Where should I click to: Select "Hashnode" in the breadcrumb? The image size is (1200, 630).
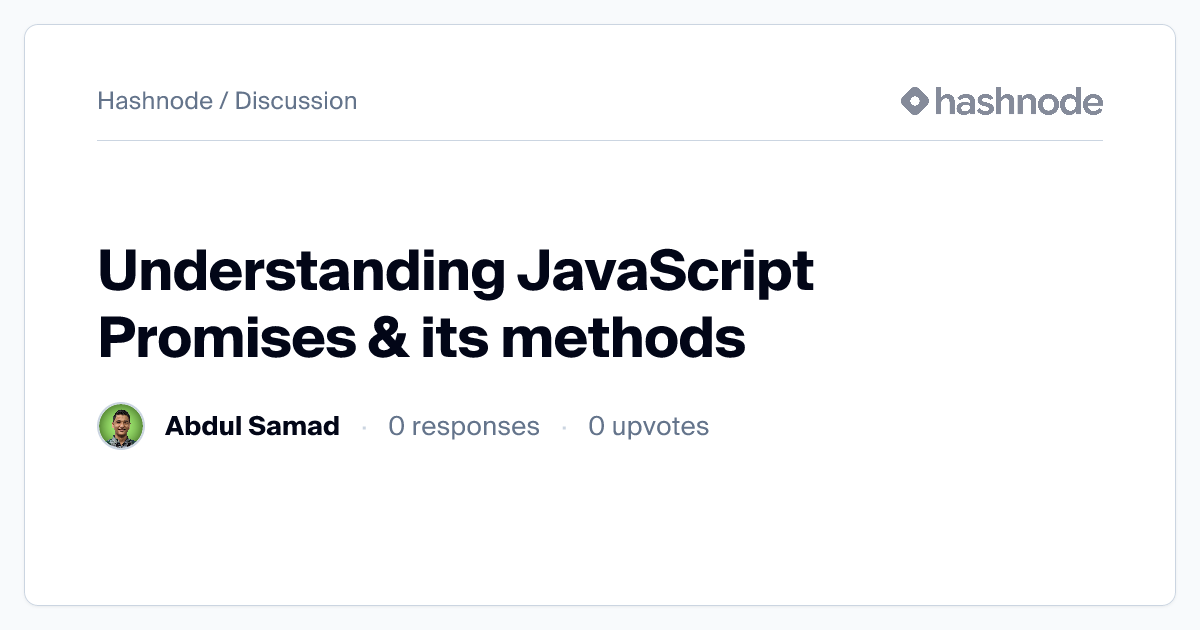tap(155, 101)
